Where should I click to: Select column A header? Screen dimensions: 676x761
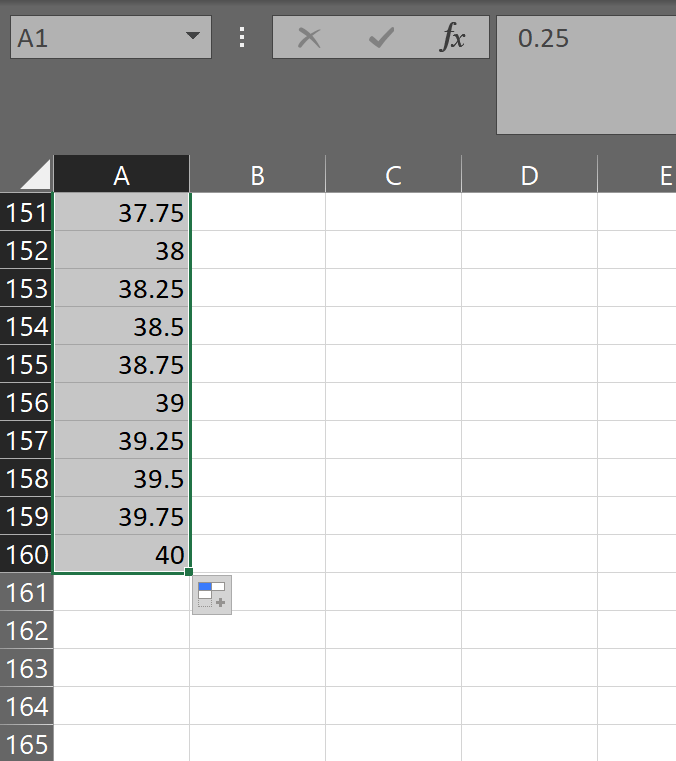point(121,175)
